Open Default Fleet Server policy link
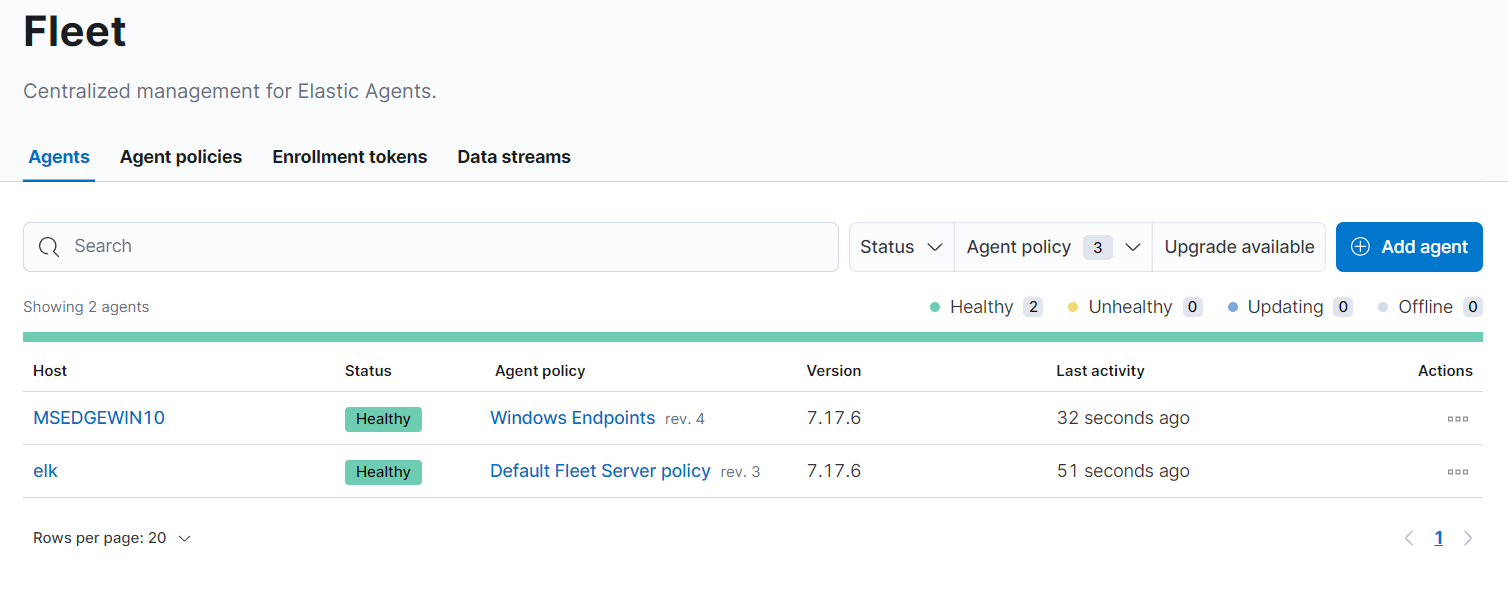Image resolution: width=1508 pixels, height=615 pixels. pyautogui.click(x=600, y=471)
